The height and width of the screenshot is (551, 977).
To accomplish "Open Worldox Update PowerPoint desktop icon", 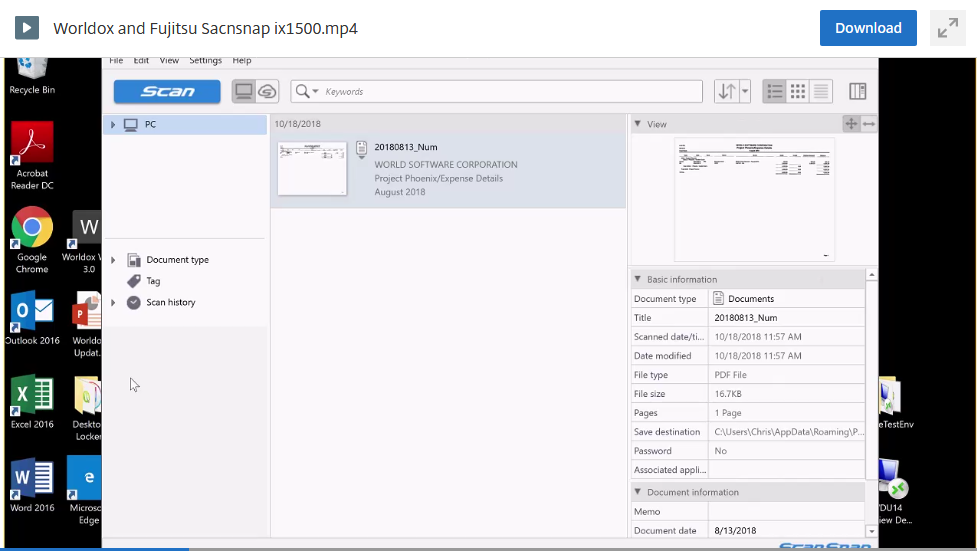I will (86, 324).
